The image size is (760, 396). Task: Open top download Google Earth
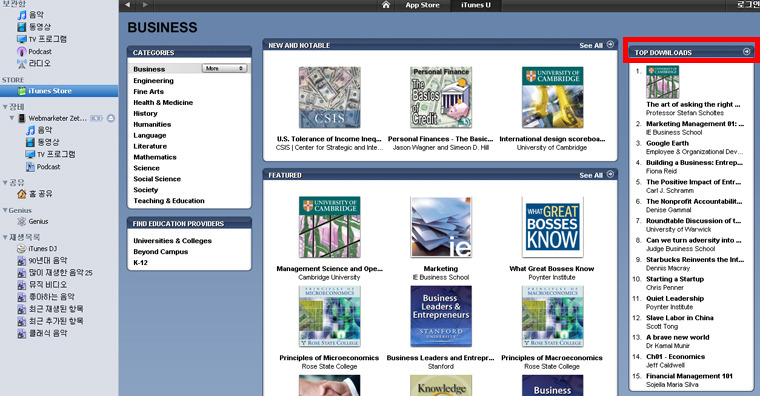[x=667, y=143]
